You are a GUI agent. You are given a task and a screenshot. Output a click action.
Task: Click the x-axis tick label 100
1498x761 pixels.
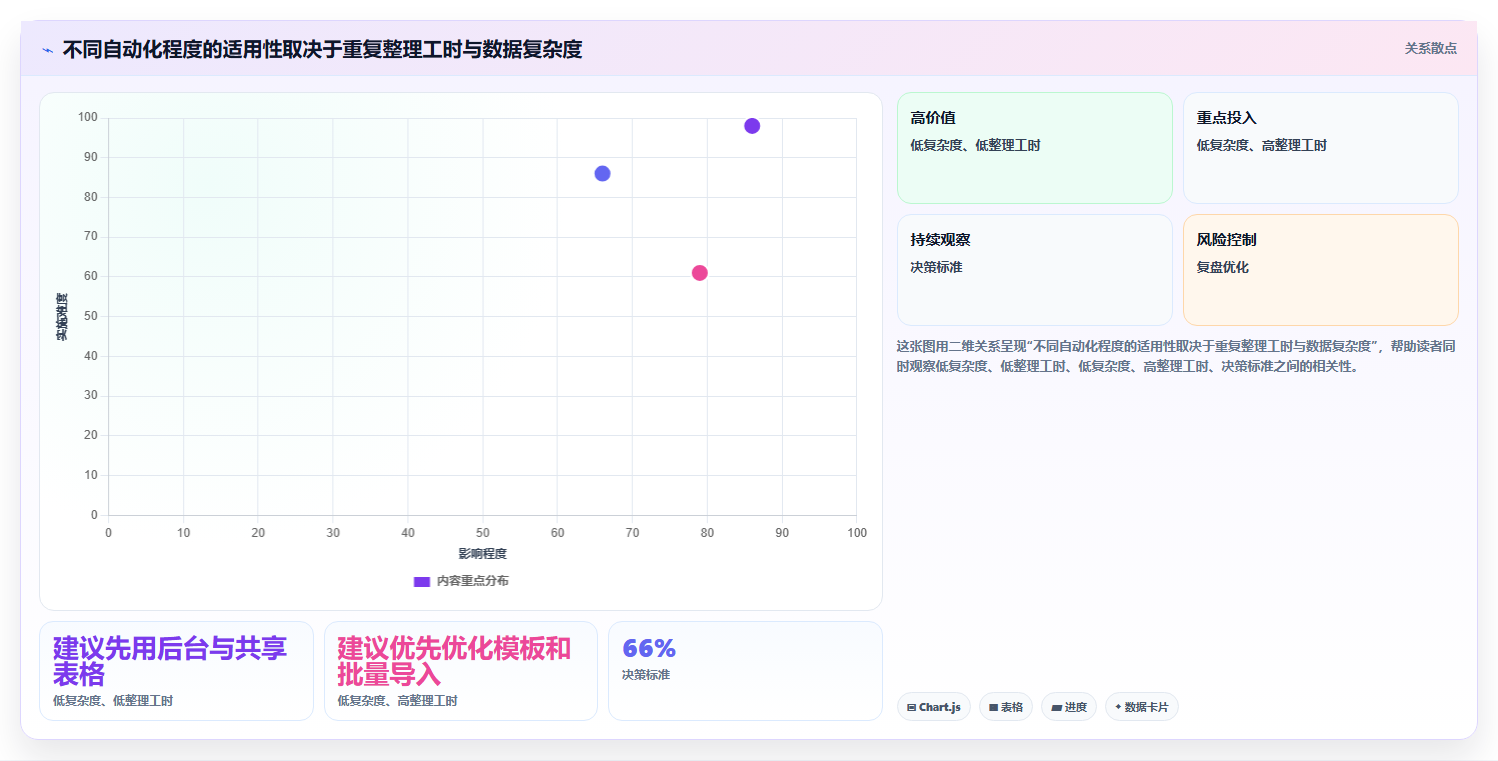857,533
